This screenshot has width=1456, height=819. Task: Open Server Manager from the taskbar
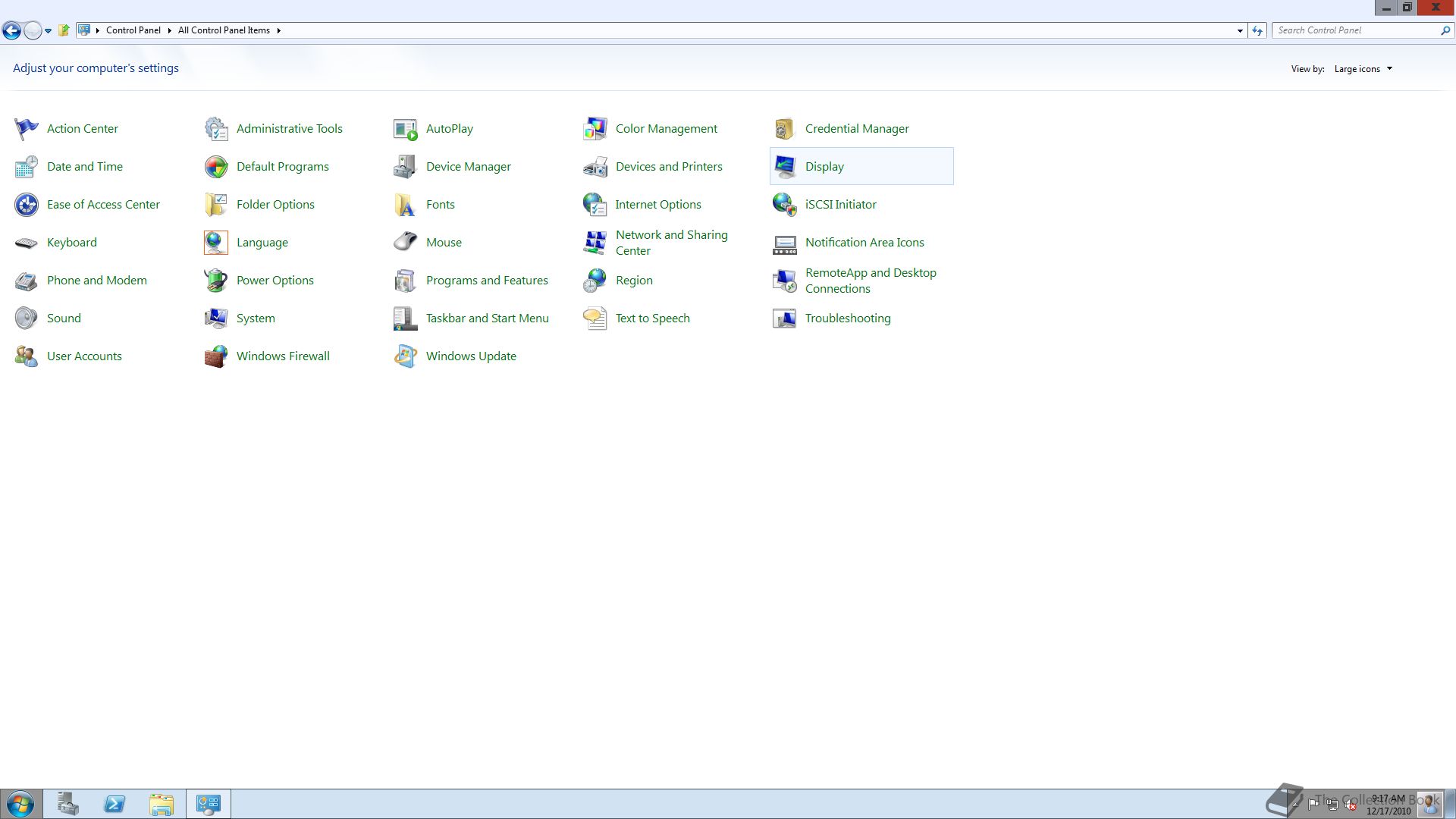pyautogui.click(x=68, y=804)
